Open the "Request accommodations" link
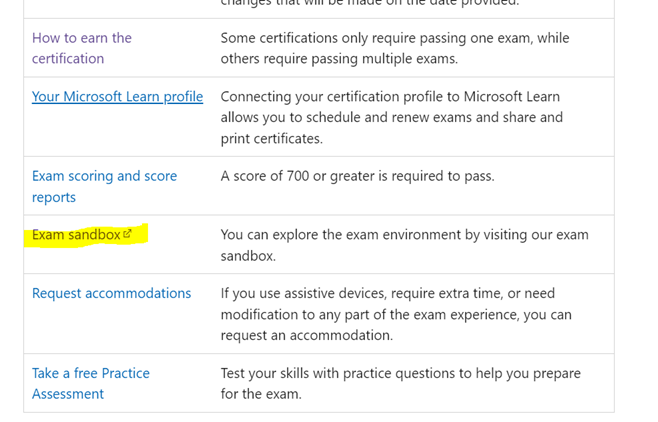 tap(111, 293)
